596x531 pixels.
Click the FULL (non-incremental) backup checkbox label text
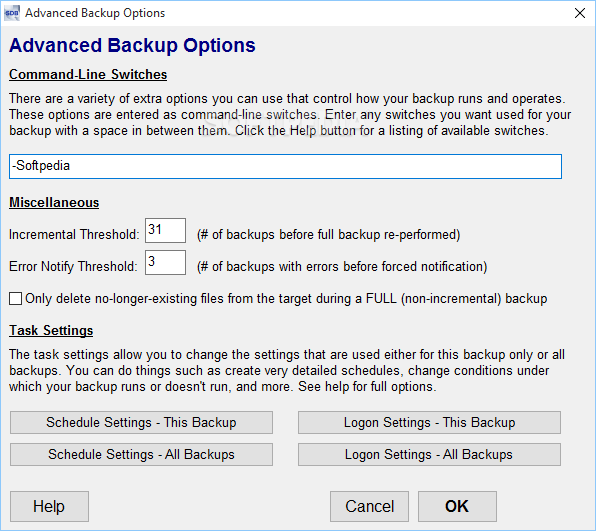click(x=286, y=299)
